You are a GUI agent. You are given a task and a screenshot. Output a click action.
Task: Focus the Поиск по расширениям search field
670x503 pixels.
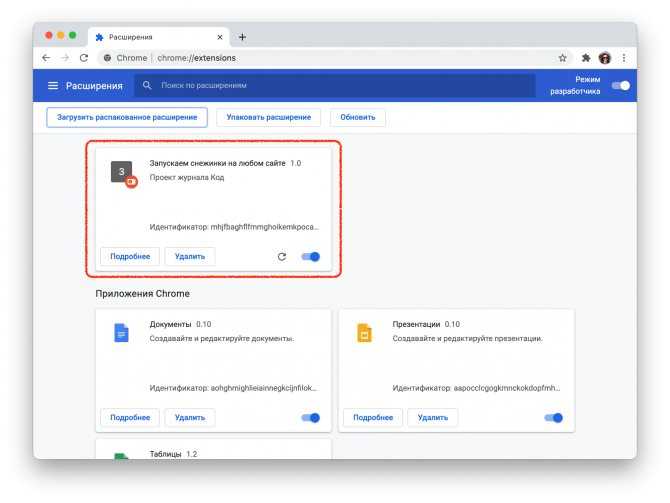[335, 85]
